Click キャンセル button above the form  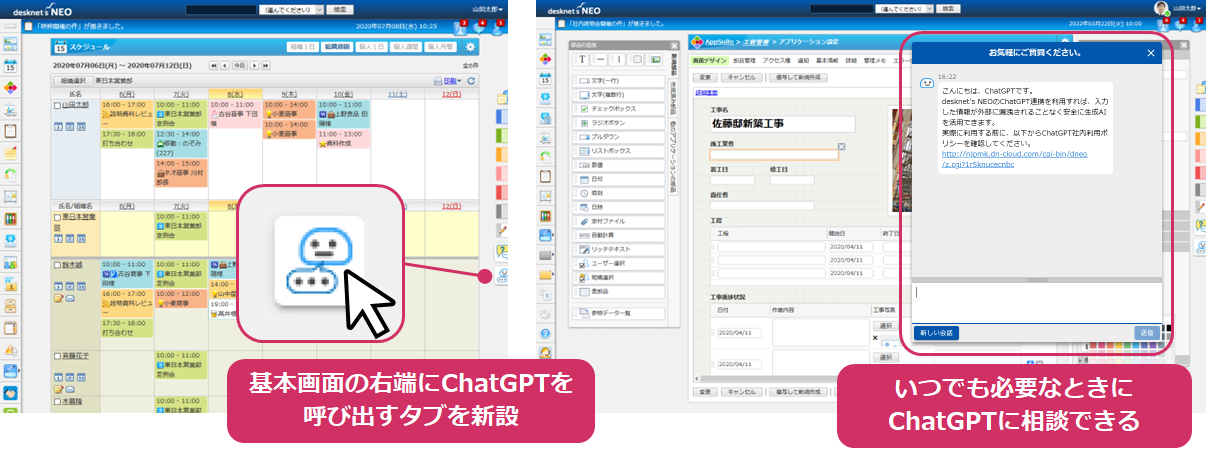(x=742, y=76)
